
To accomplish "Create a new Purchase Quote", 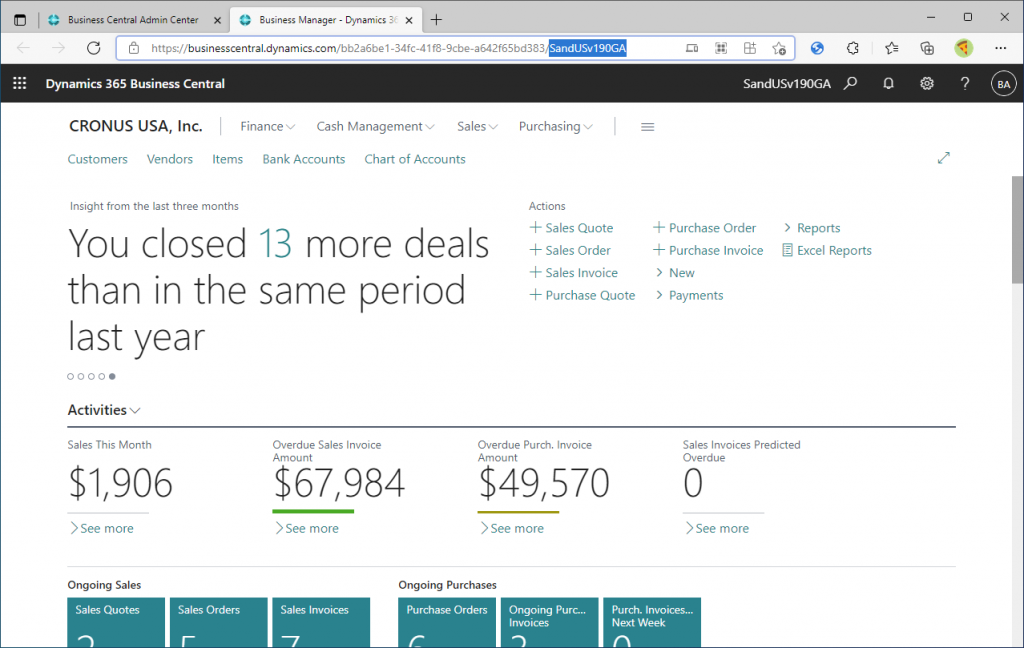I will click(582, 295).
